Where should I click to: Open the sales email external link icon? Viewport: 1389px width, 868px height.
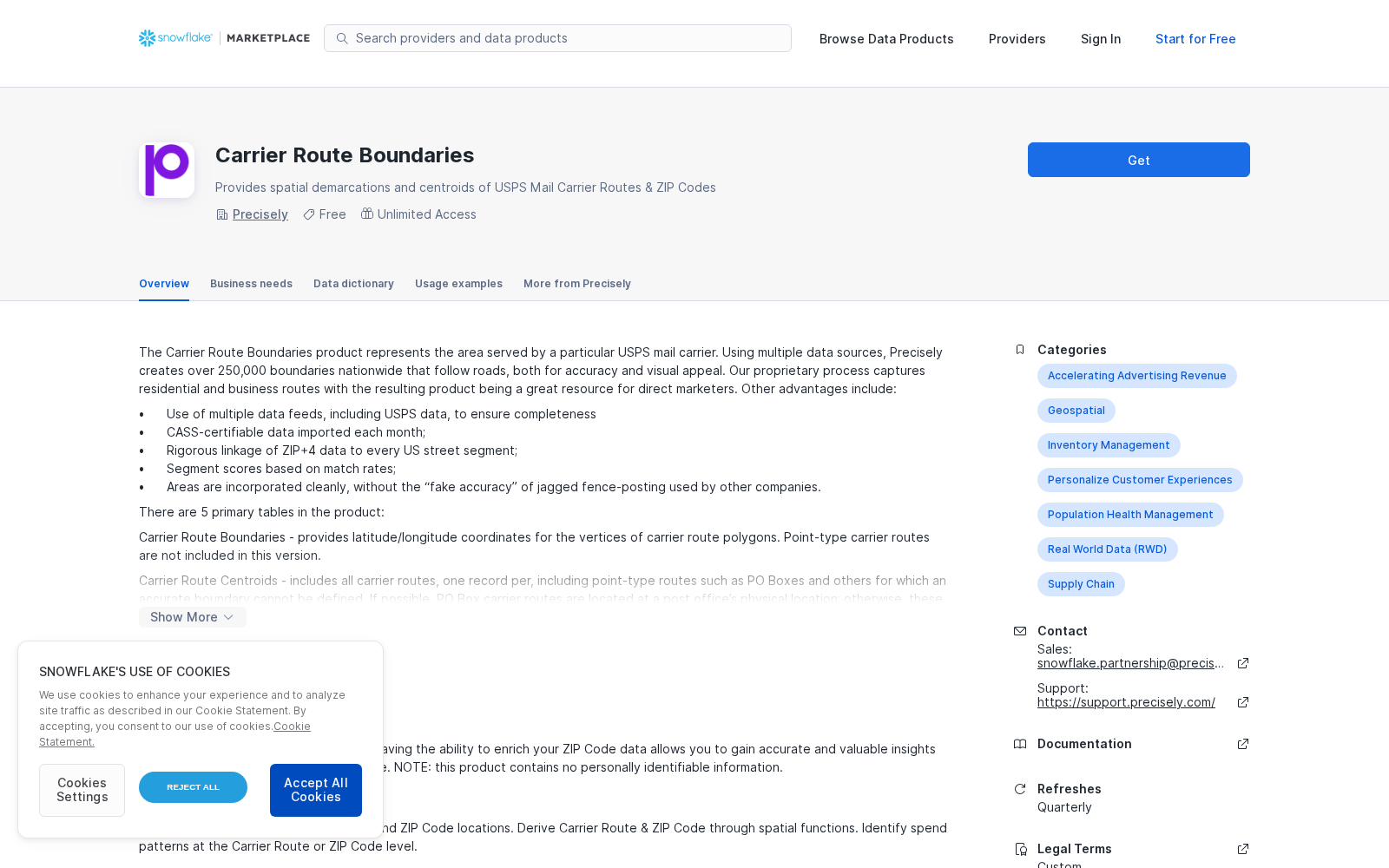pyautogui.click(x=1243, y=663)
